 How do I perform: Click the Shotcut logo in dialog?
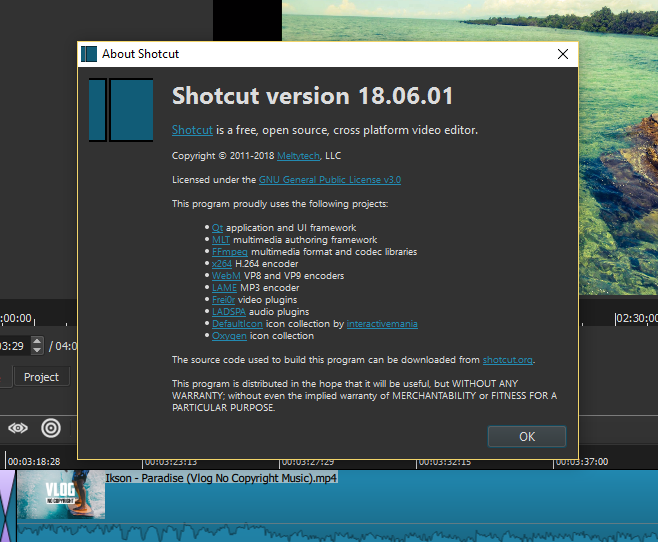[x=121, y=110]
